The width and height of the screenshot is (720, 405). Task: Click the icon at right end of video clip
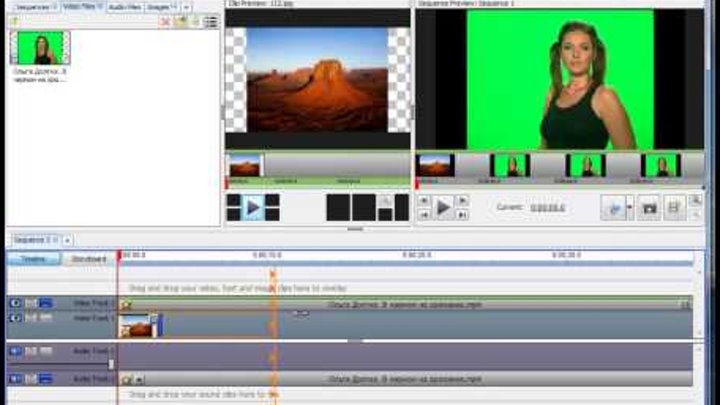[x=685, y=304]
